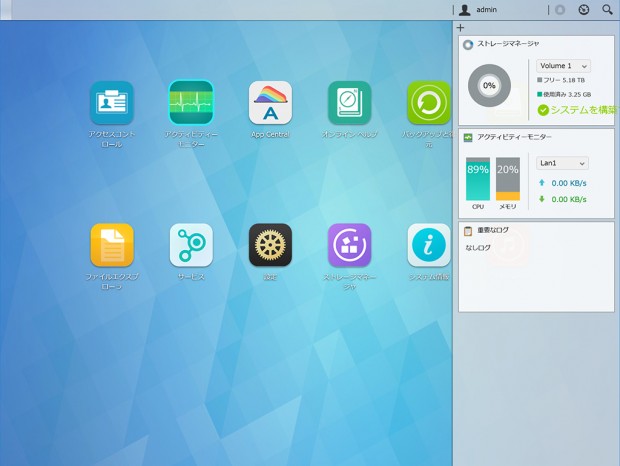Open the search magnifier icon
The image size is (620, 466).
tap(607, 10)
